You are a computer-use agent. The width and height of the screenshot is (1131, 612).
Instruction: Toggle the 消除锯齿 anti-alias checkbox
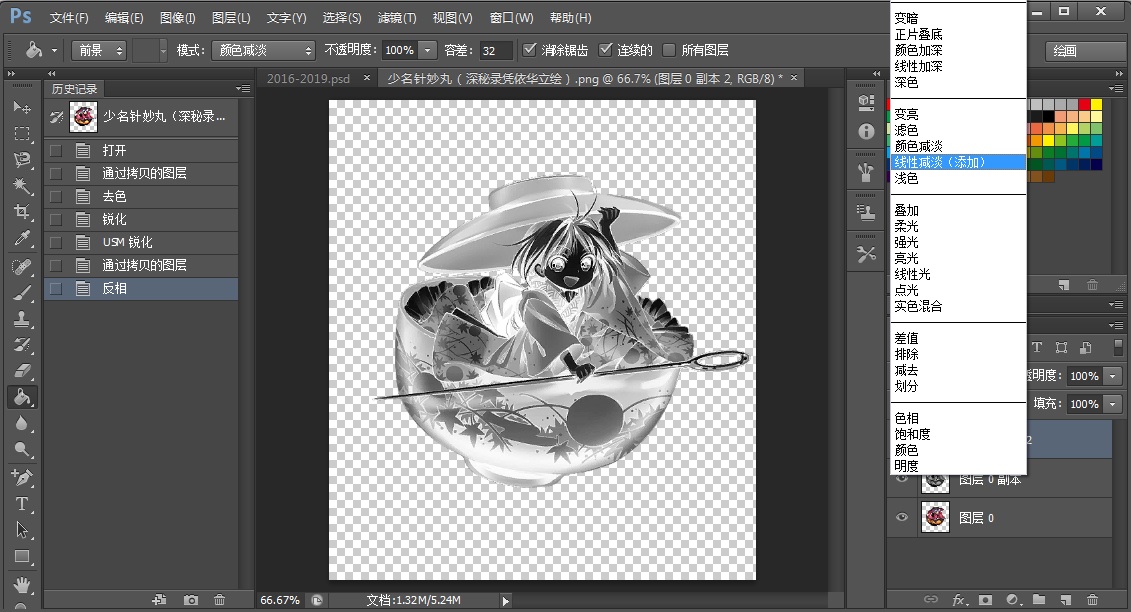pos(529,50)
